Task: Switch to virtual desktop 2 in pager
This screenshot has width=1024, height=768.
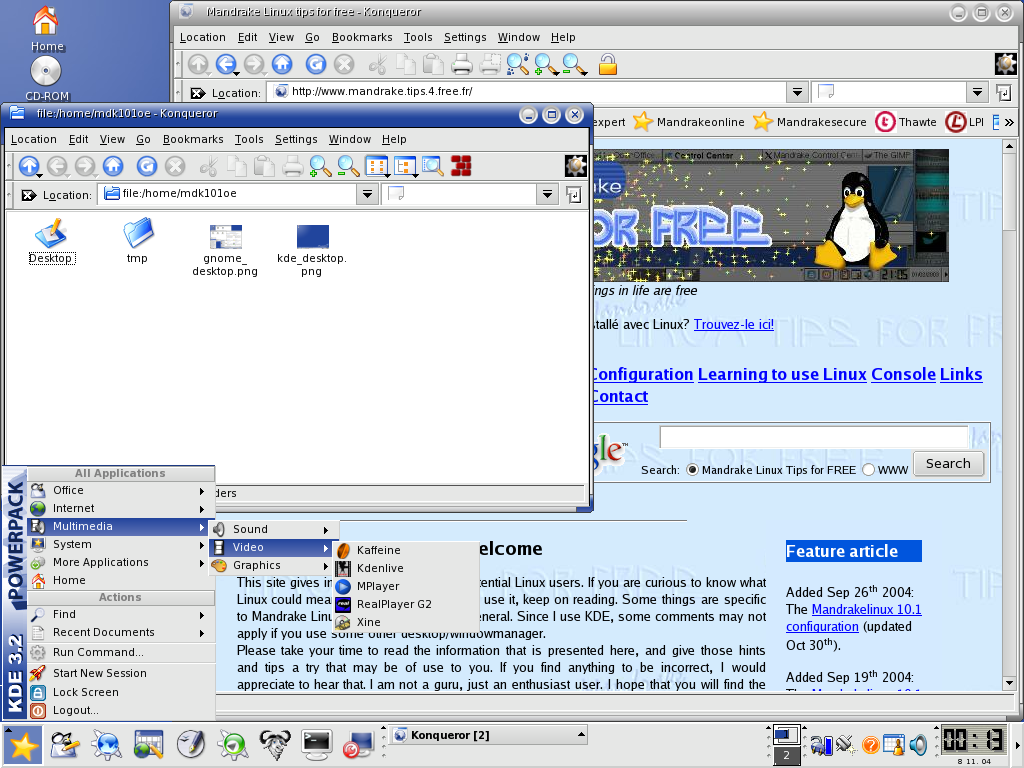Action: click(786, 755)
